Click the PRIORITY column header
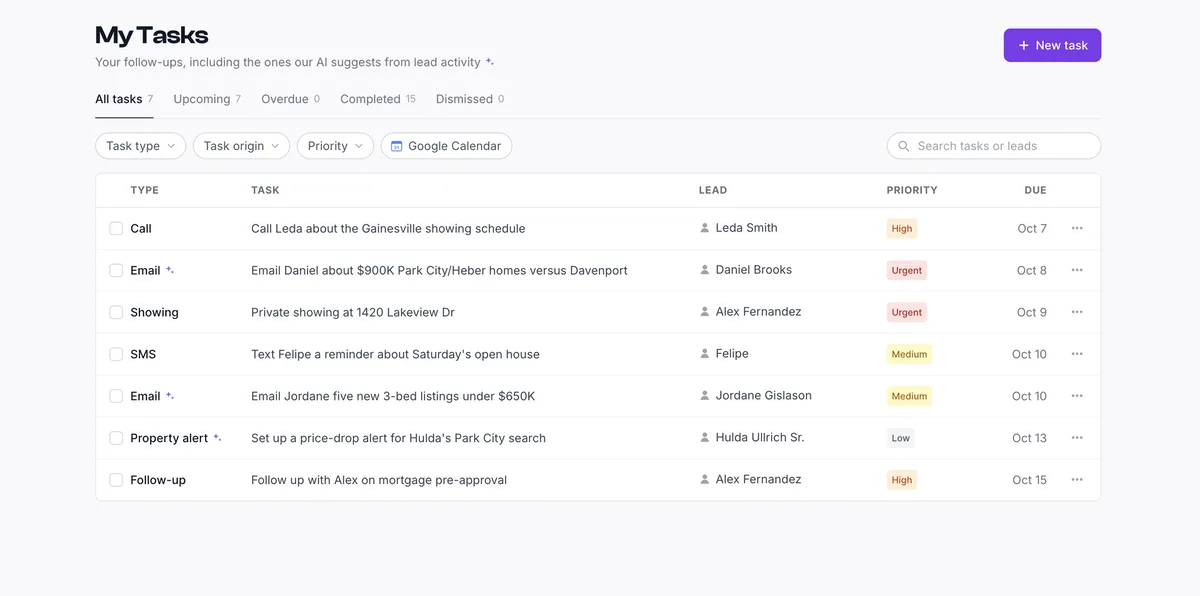The width and height of the screenshot is (1200, 596). point(912,190)
